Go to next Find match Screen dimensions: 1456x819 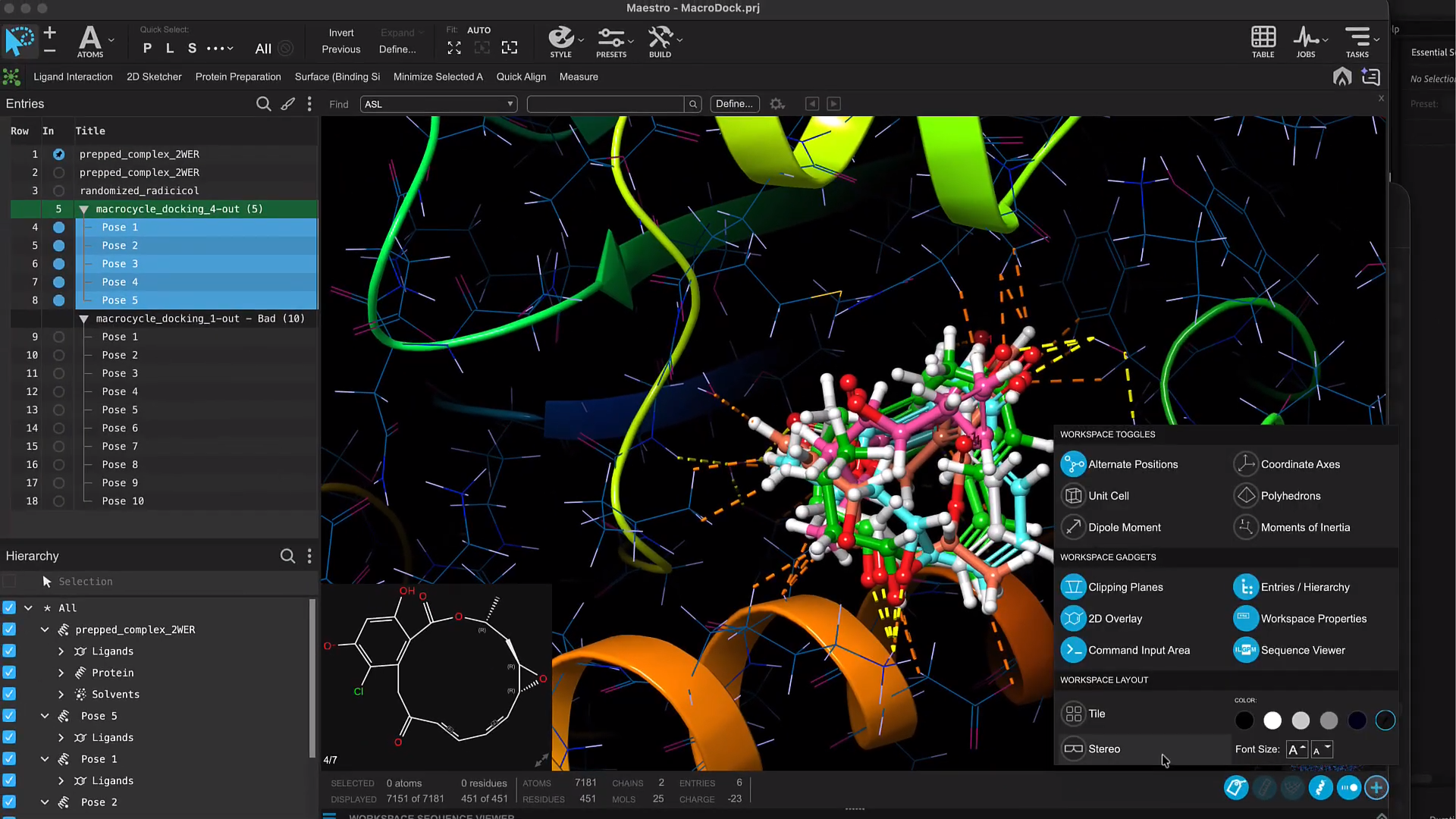pos(833,104)
